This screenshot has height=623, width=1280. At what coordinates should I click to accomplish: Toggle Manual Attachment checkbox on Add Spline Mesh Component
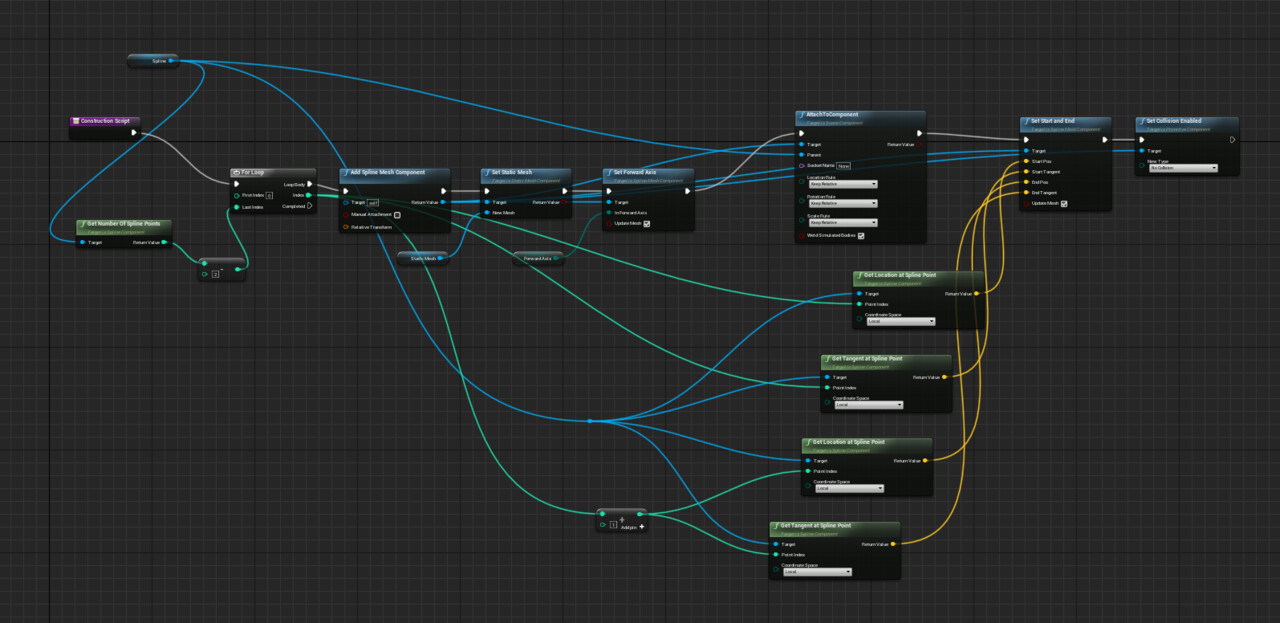397,215
